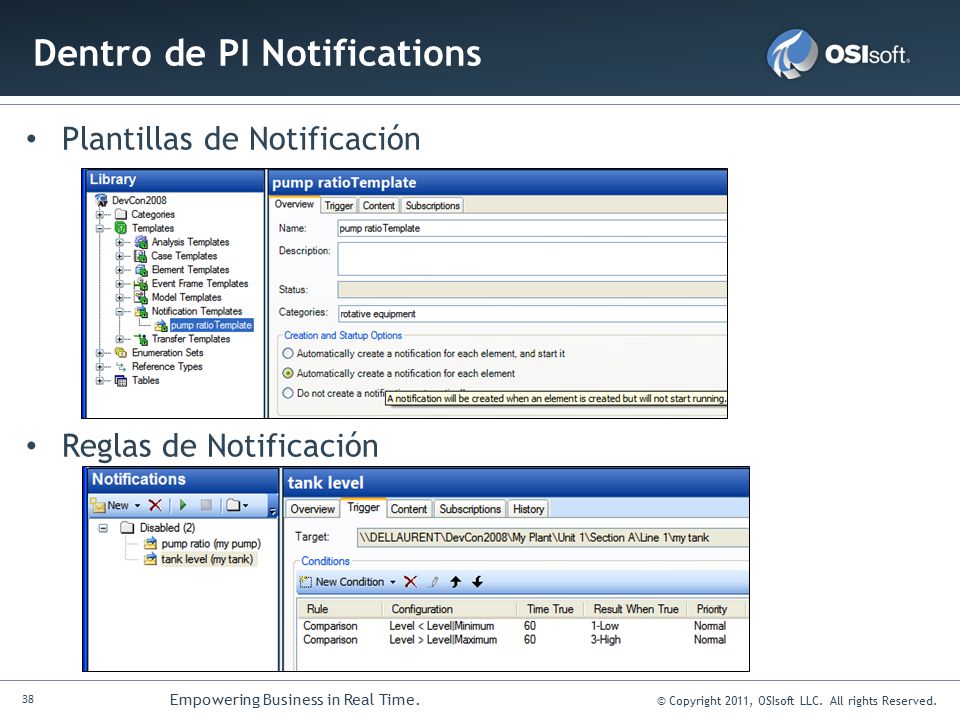This screenshot has height=720, width=960.
Task: Select 'Automatically create a notification for each element, and start it'
Action: (288, 353)
